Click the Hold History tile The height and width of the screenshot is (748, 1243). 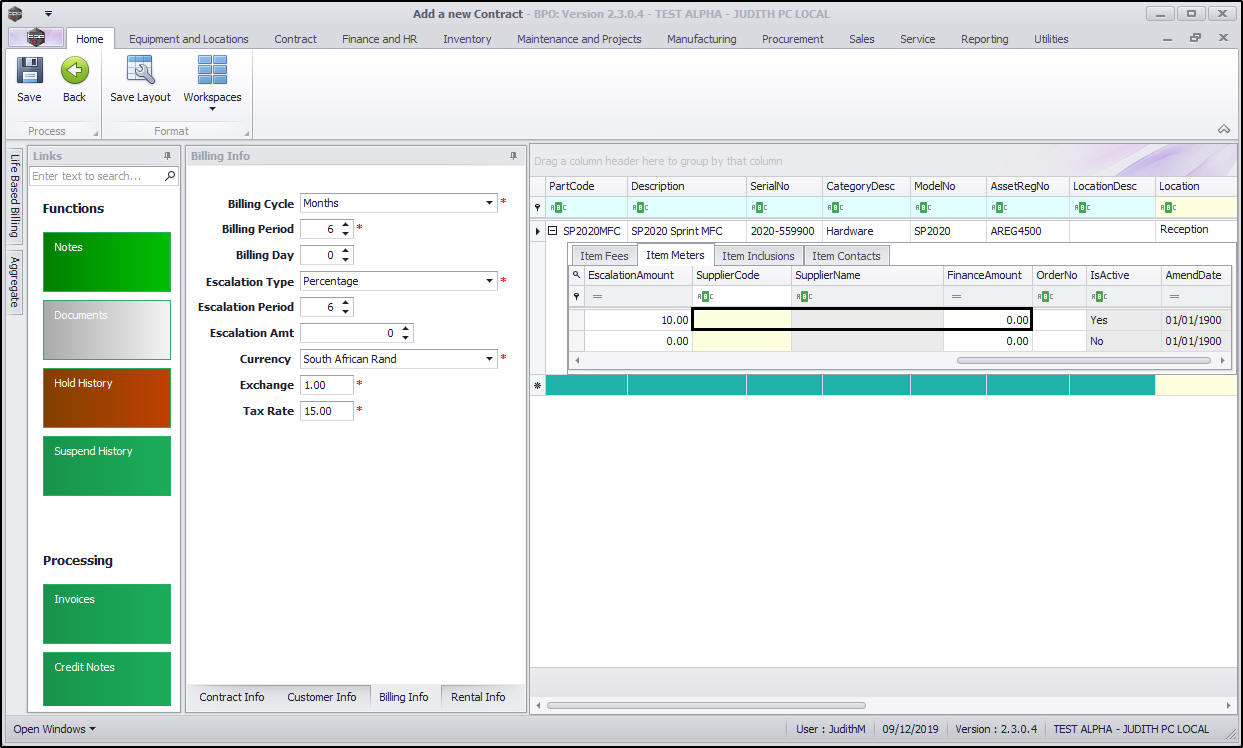point(107,397)
